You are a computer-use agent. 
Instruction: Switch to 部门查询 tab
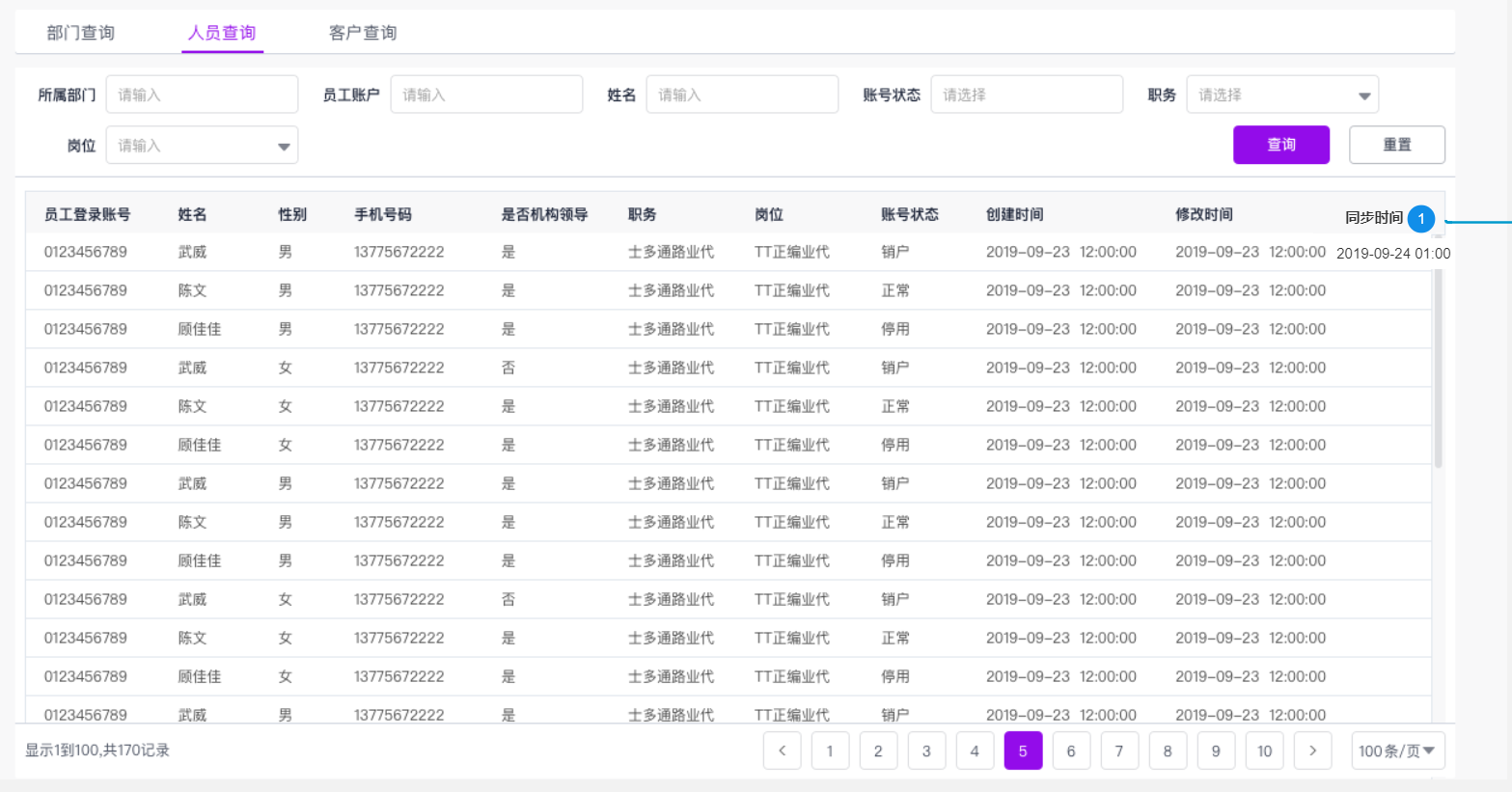coord(81,33)
